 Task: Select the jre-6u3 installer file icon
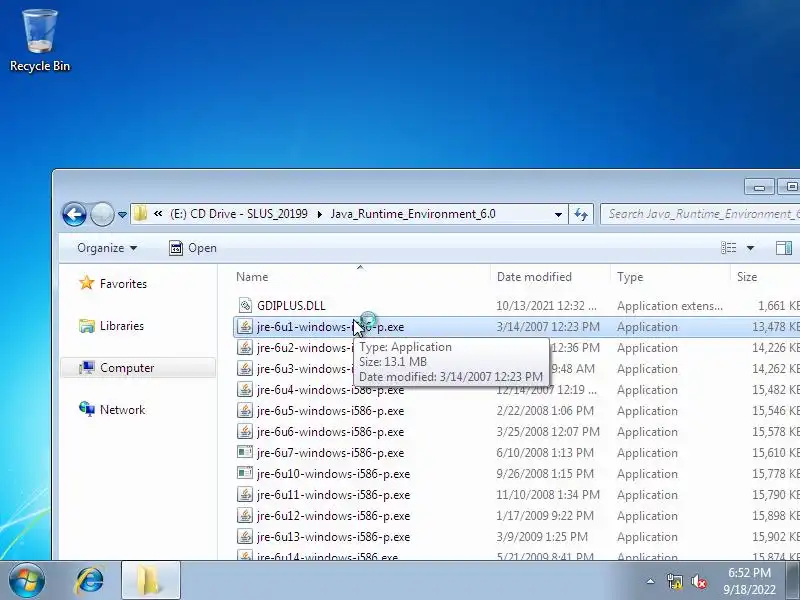[x=245, y=368]
